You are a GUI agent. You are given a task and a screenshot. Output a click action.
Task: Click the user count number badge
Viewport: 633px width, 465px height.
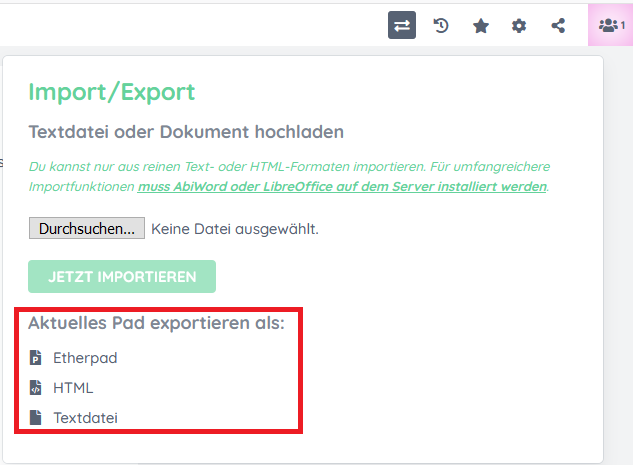coord(623,26)
